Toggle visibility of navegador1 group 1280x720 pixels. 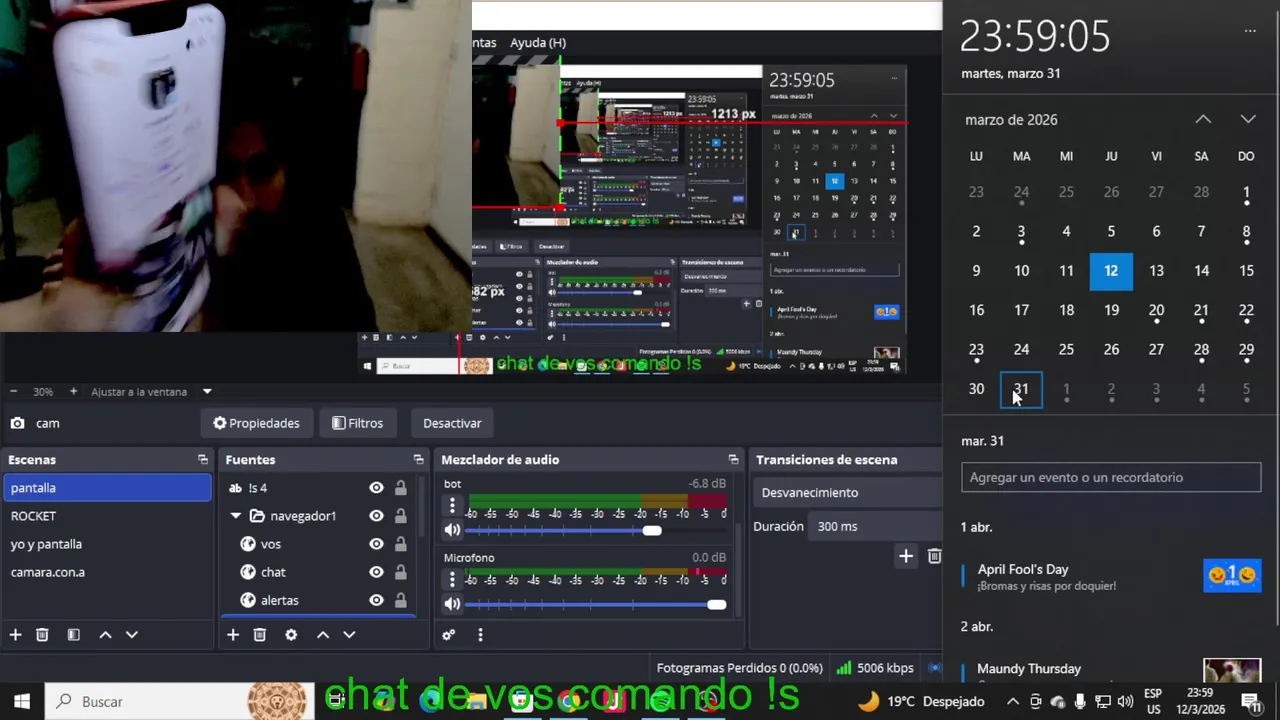[x=376, y=516]
